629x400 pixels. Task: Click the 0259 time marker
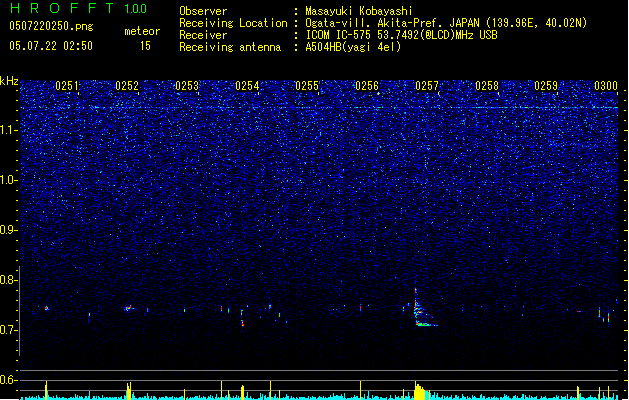(x=546, y=86)
